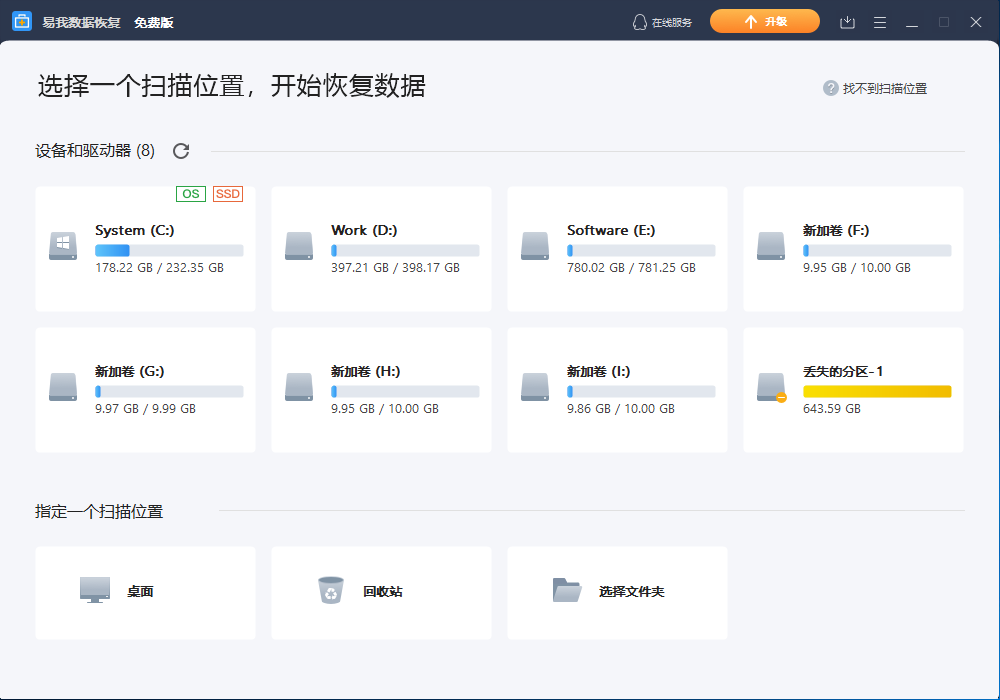Screen dimensions: 1000x700
Task: Open the online service headset icon
Action: (x=639, y=22)
